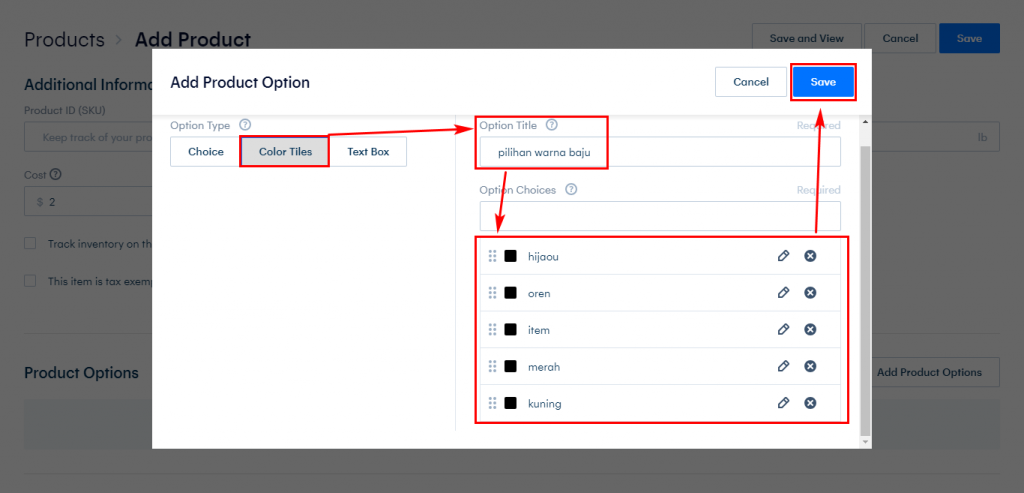Go to Products breadcrumb link
Image resolution: width=1024 pixels, height=493 pixels.
[64, 39]
